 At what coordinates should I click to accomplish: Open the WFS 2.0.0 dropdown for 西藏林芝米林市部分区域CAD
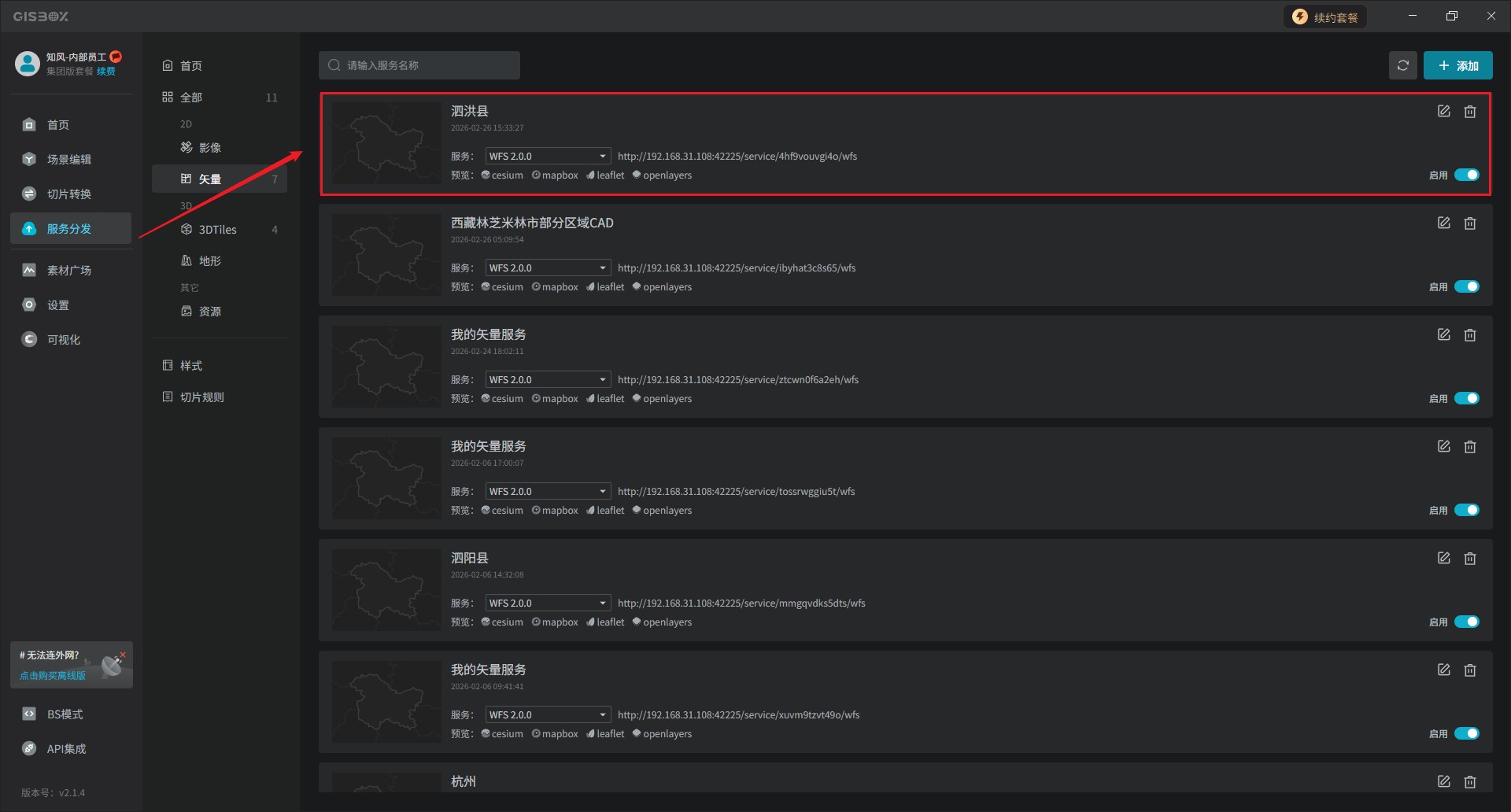tap(548, 268)
